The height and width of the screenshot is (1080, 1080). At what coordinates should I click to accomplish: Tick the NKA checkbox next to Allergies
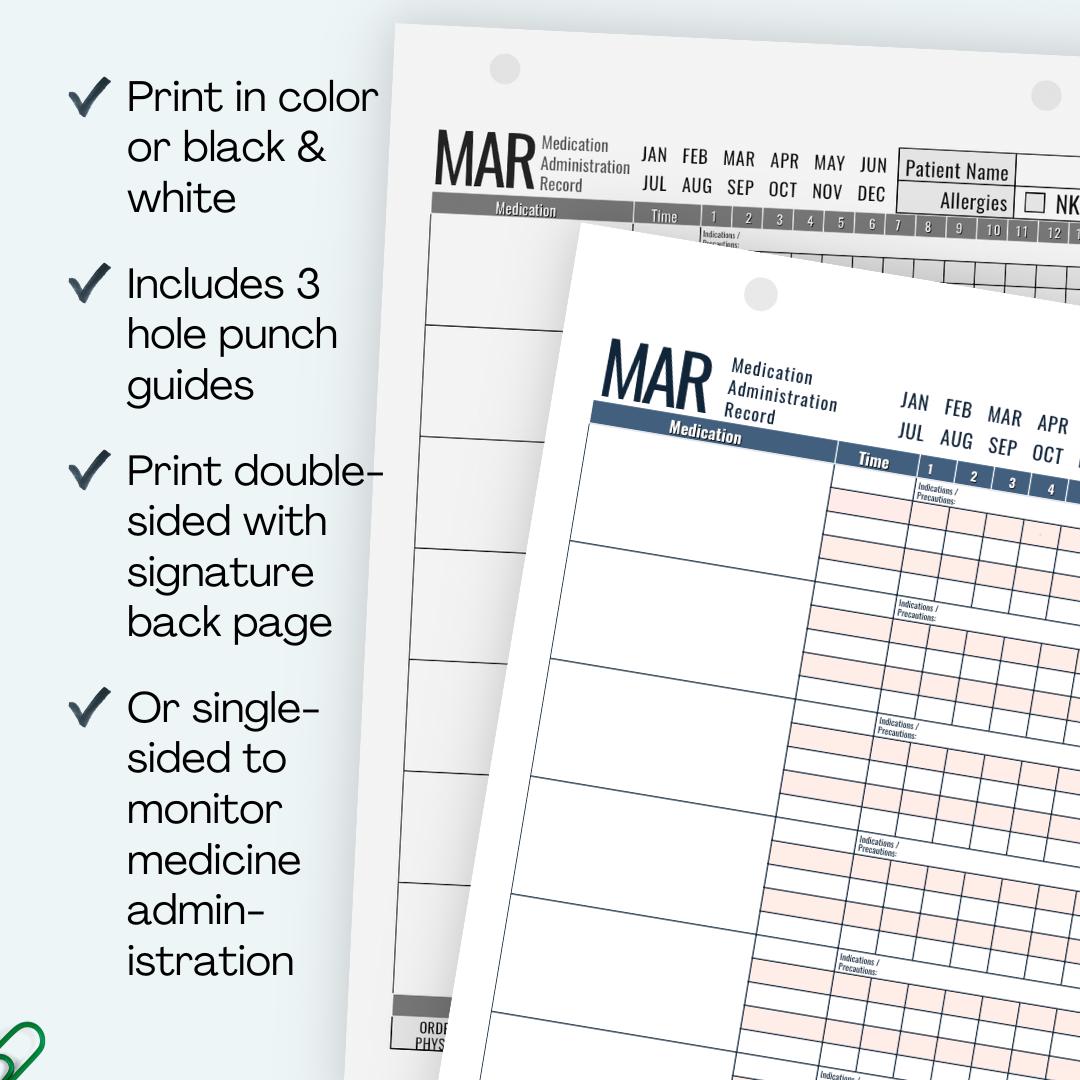click(1035, 202)
